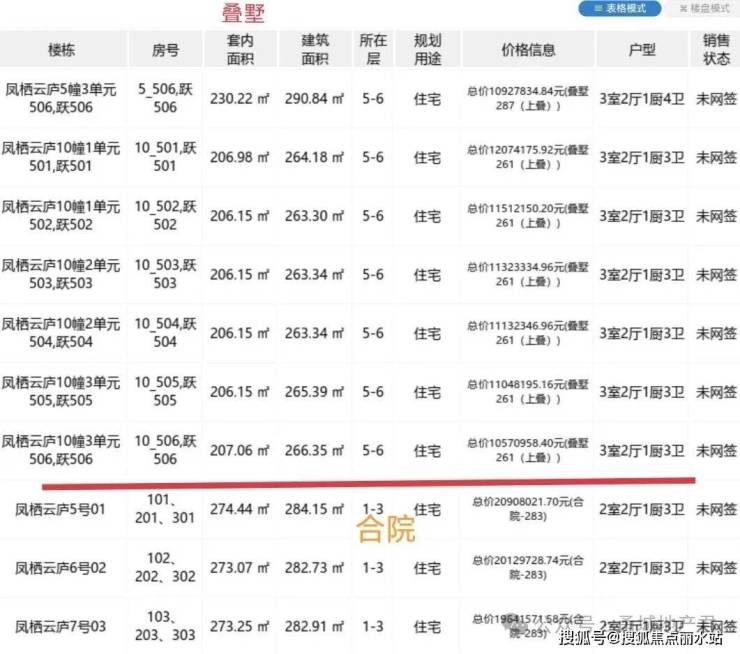740x654 pixels.
Task: Select building area 265.39 ㎡
Action: point(314,392)
